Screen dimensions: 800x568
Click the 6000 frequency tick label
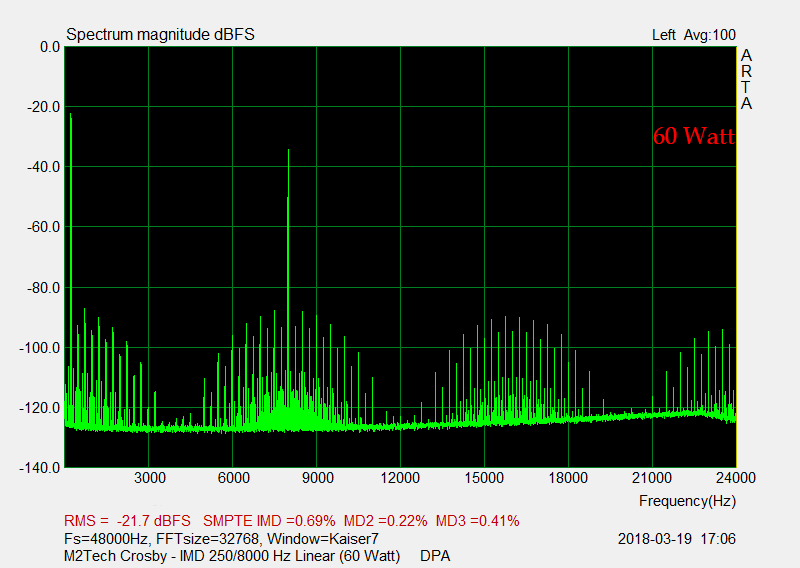(x=234, y=478)
